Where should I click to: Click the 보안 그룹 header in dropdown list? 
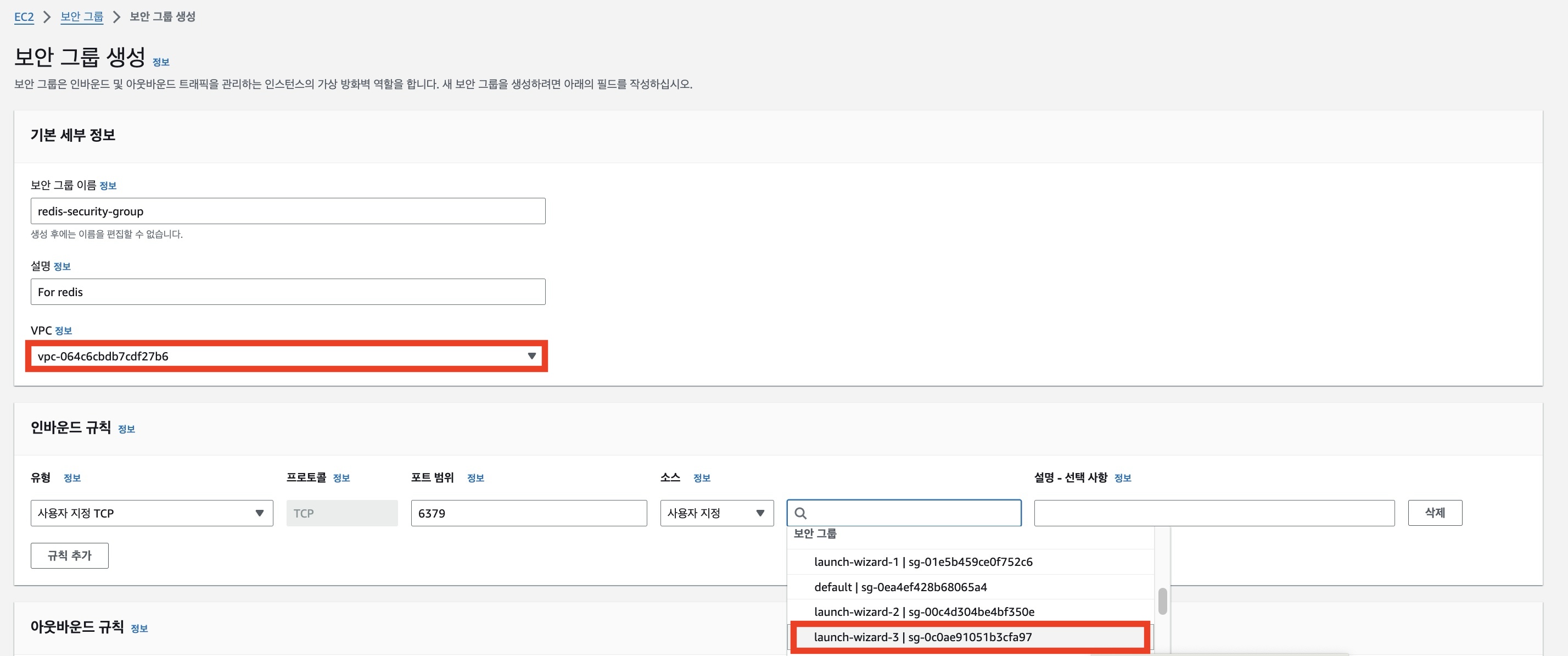[814, 533]
